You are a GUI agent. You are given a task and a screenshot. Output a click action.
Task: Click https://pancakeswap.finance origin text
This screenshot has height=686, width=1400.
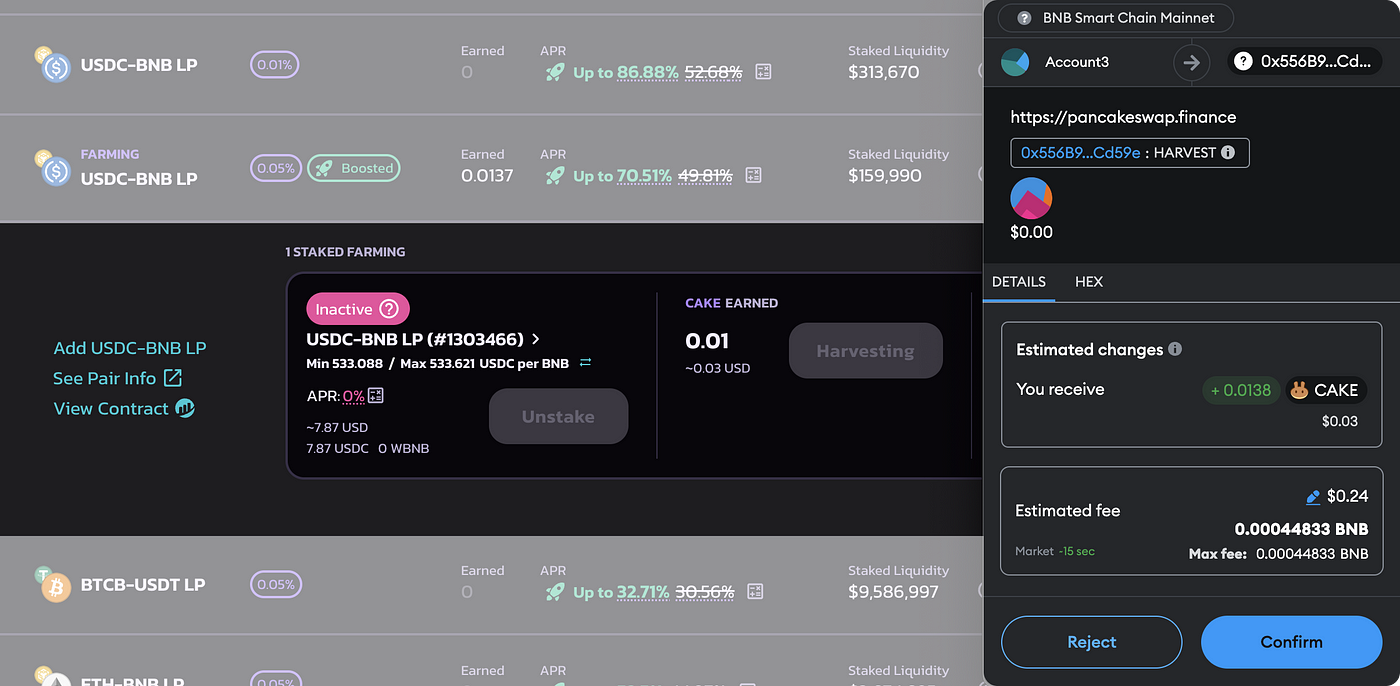click(1123, 117)
